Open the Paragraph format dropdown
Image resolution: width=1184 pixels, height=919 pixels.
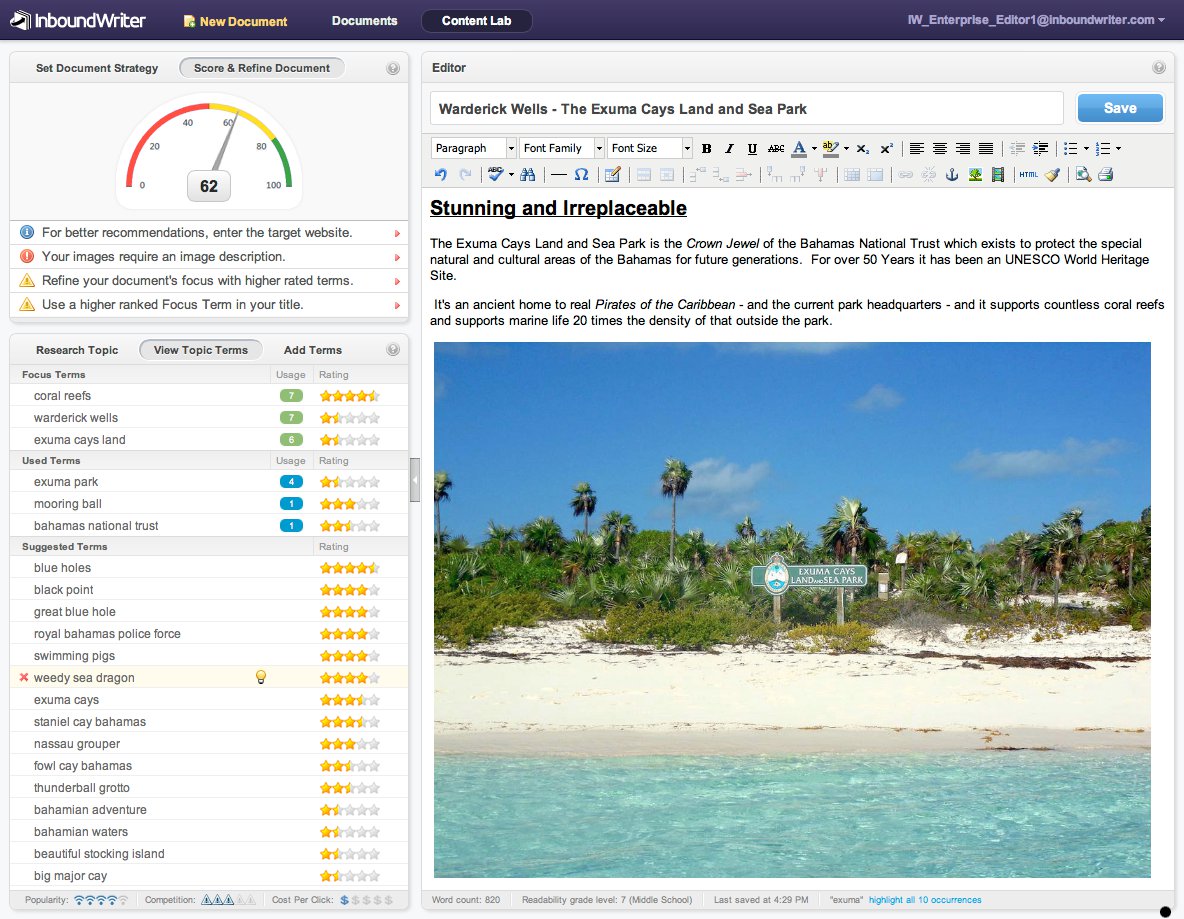tap(472, 148)
